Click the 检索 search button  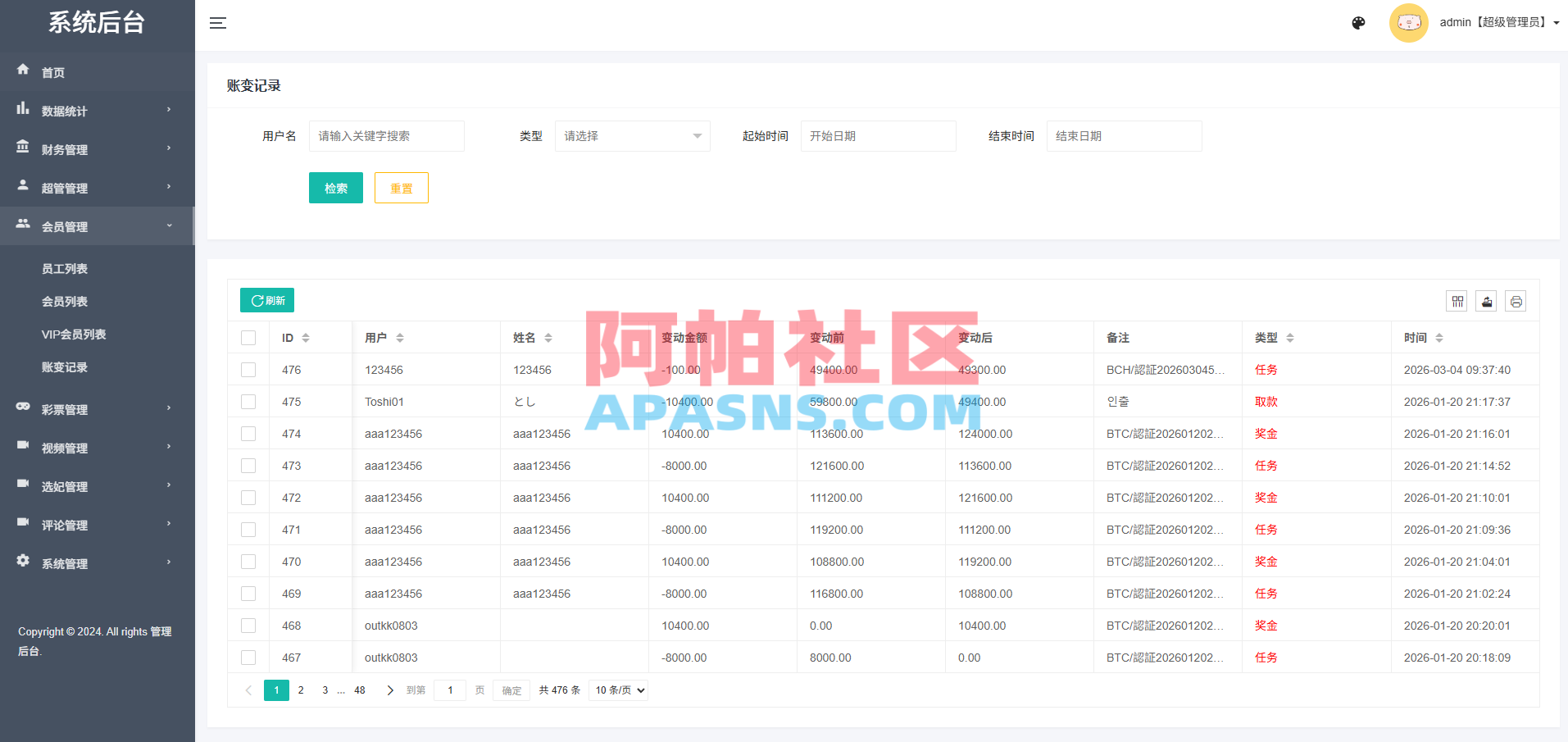[336, 188]
